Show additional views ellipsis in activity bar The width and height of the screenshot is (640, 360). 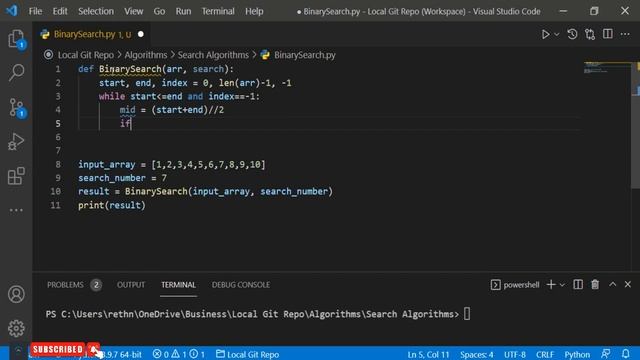16,210
